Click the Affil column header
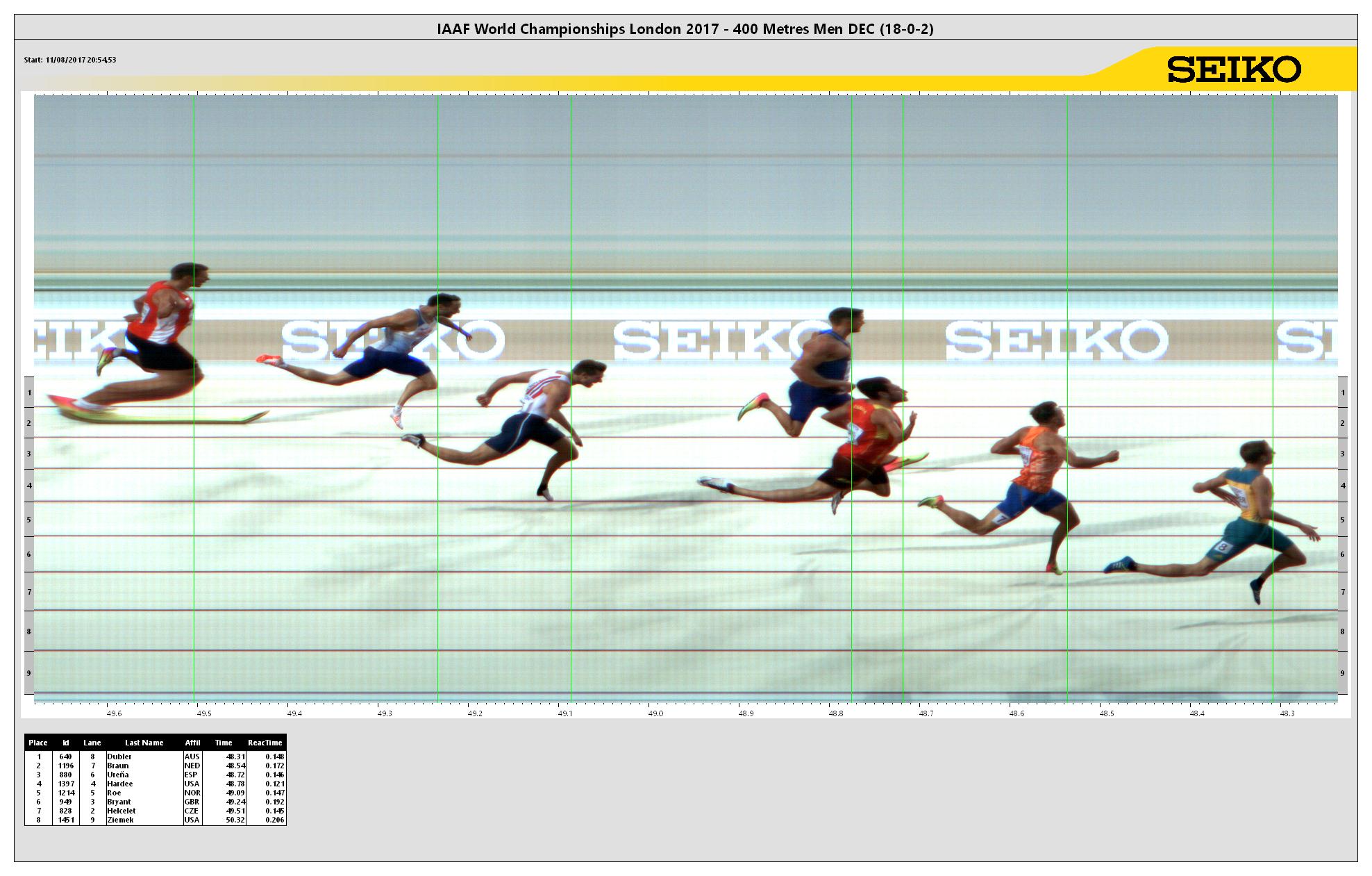 (x=192, y=743)
